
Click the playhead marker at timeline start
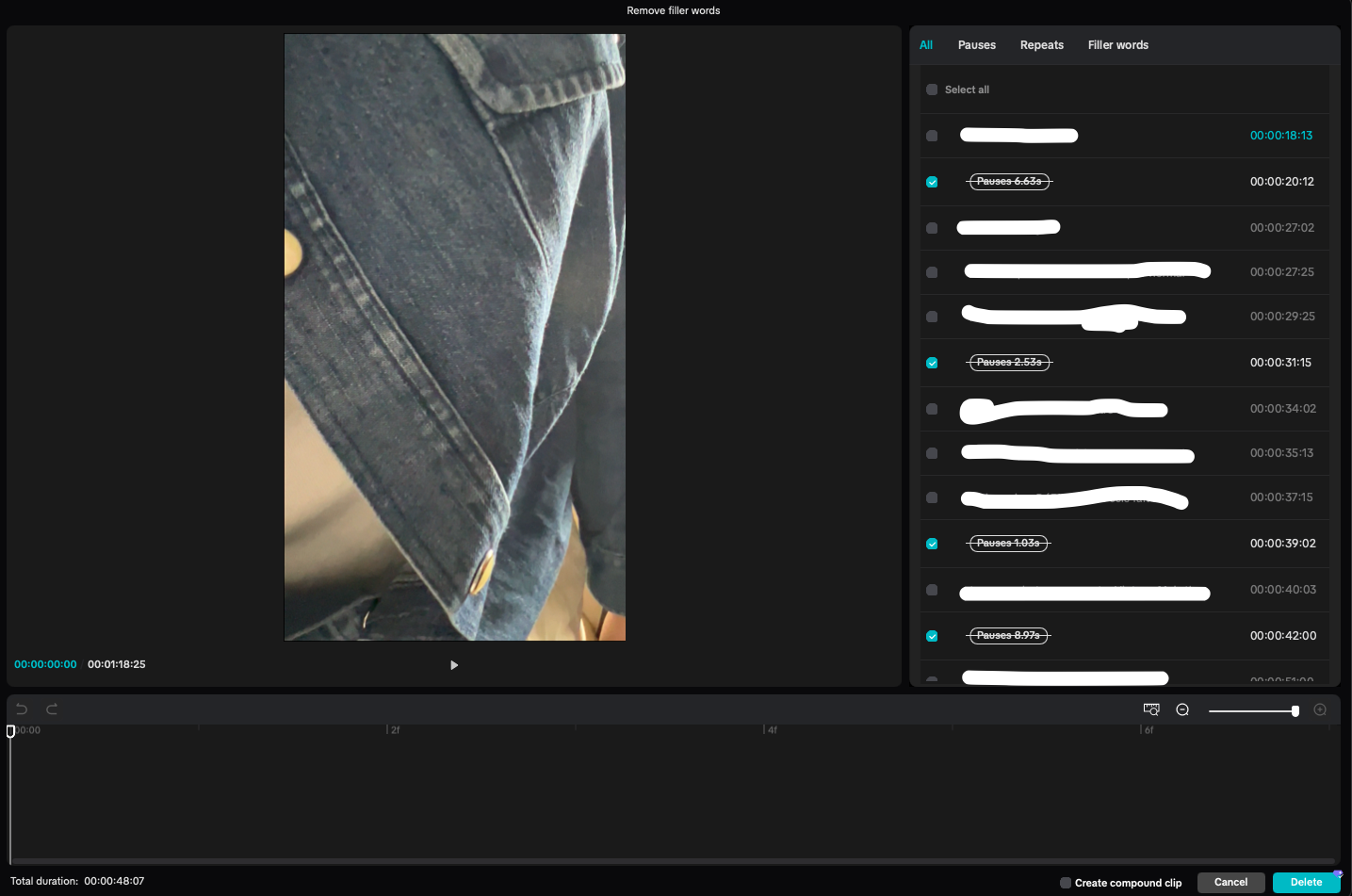(10, 731)
